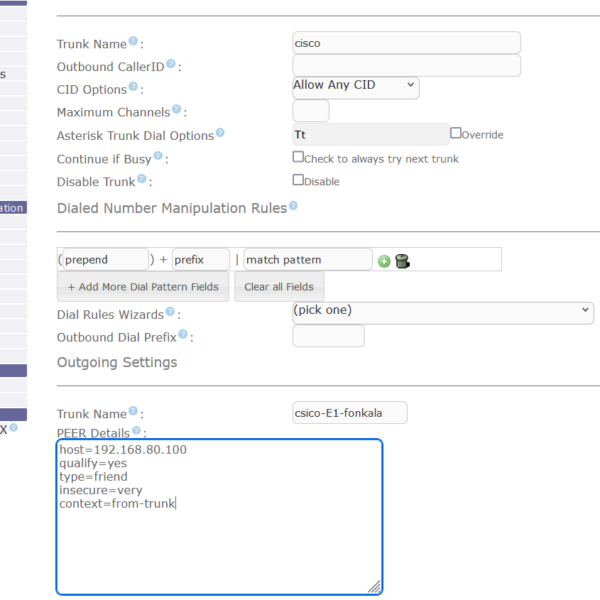Click the help icon next to Outbound CallerID
Screen dimensions: 600x600
[171, 64]
